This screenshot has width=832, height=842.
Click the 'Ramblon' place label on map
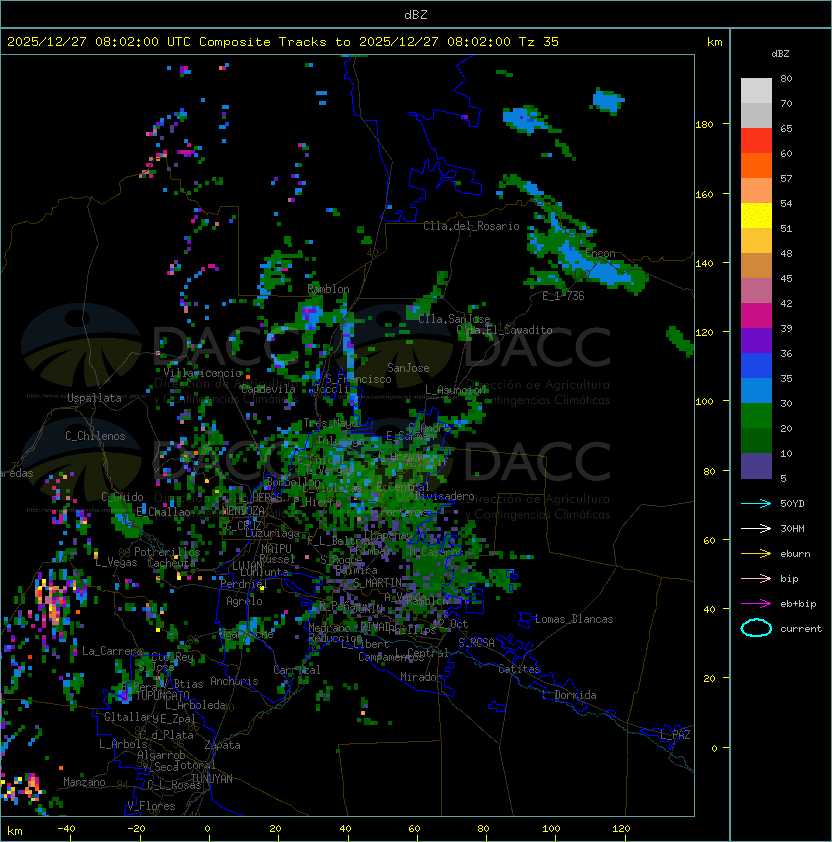[328, 289]
